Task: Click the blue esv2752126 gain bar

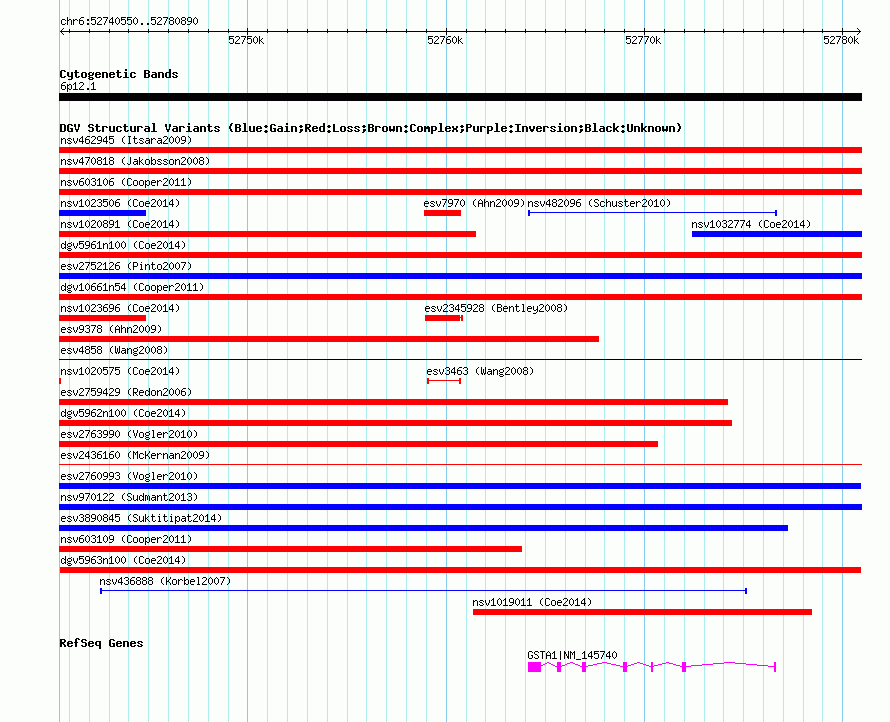Action: (460, 276)
